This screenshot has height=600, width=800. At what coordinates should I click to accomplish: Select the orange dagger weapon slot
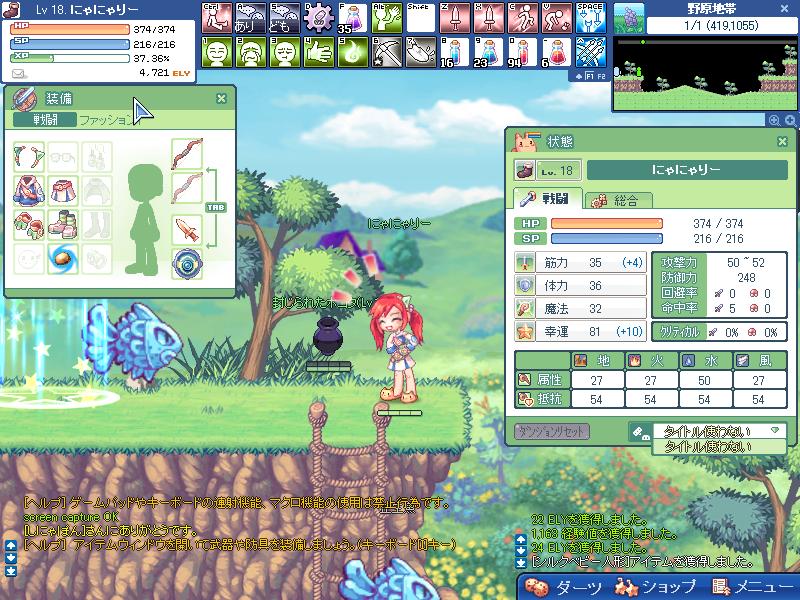(187, 230)
